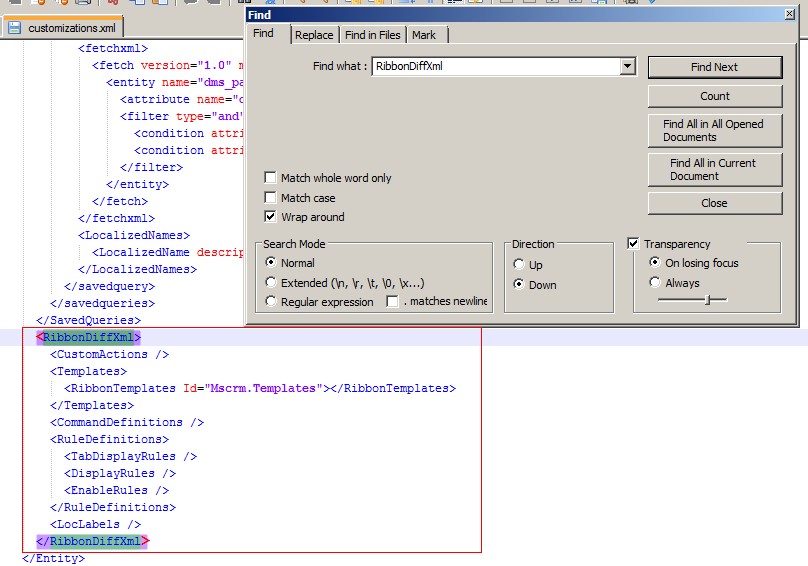Click the <CommandDefinitions /> line
Viewport: 808px width, 566px height.
point(127,422)
